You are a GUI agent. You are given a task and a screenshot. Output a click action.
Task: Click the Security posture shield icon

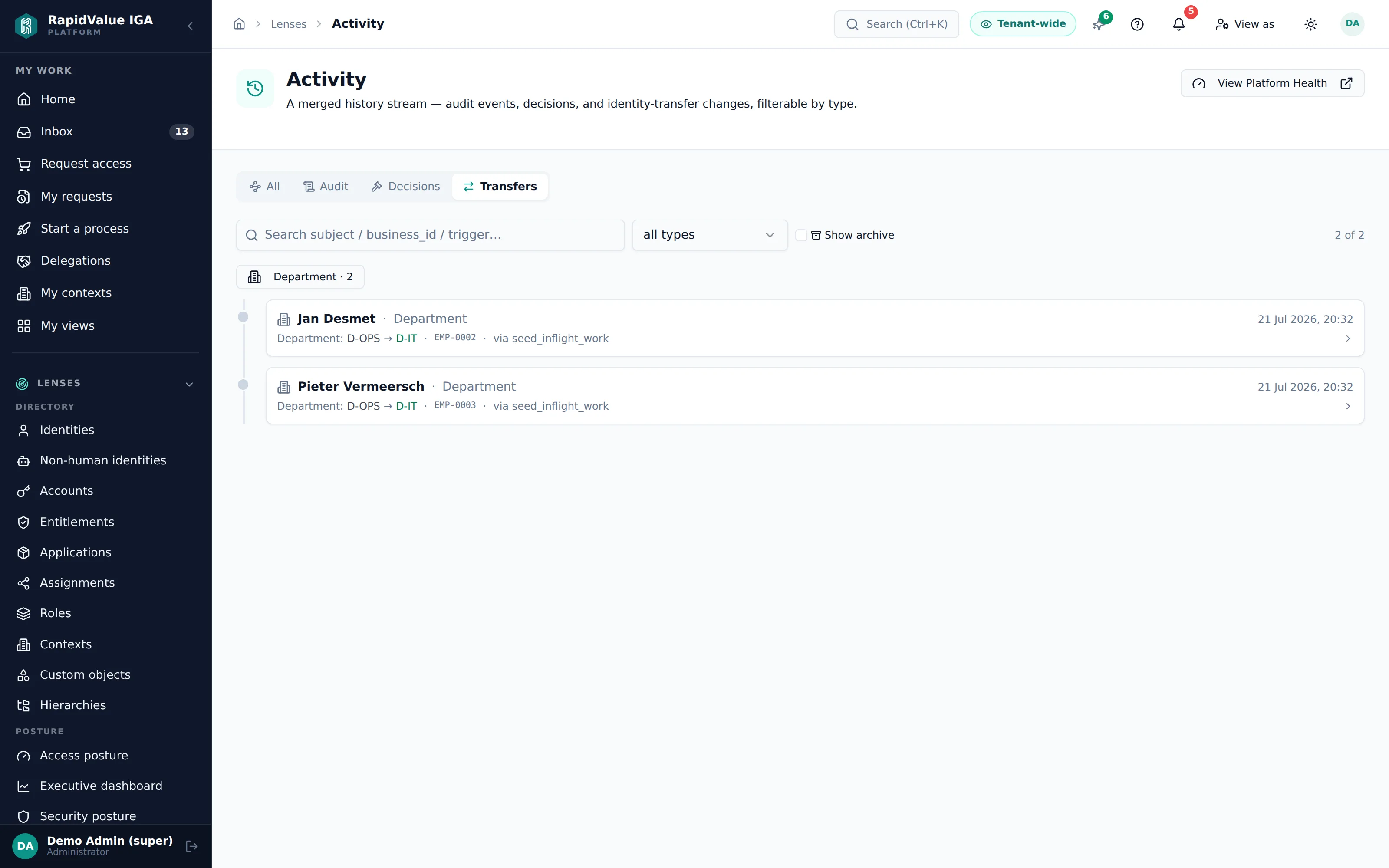pyautogui.click(x=23, y=816)
